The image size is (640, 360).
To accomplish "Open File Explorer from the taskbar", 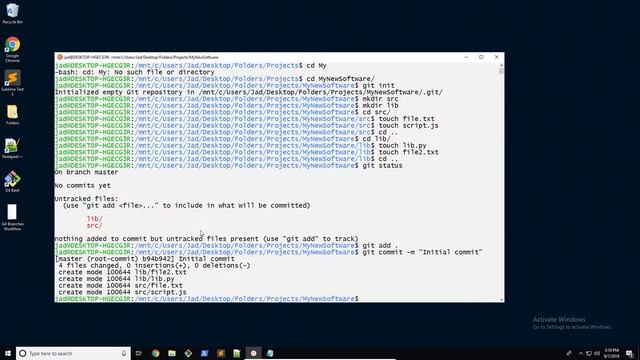I will [172, 353].
